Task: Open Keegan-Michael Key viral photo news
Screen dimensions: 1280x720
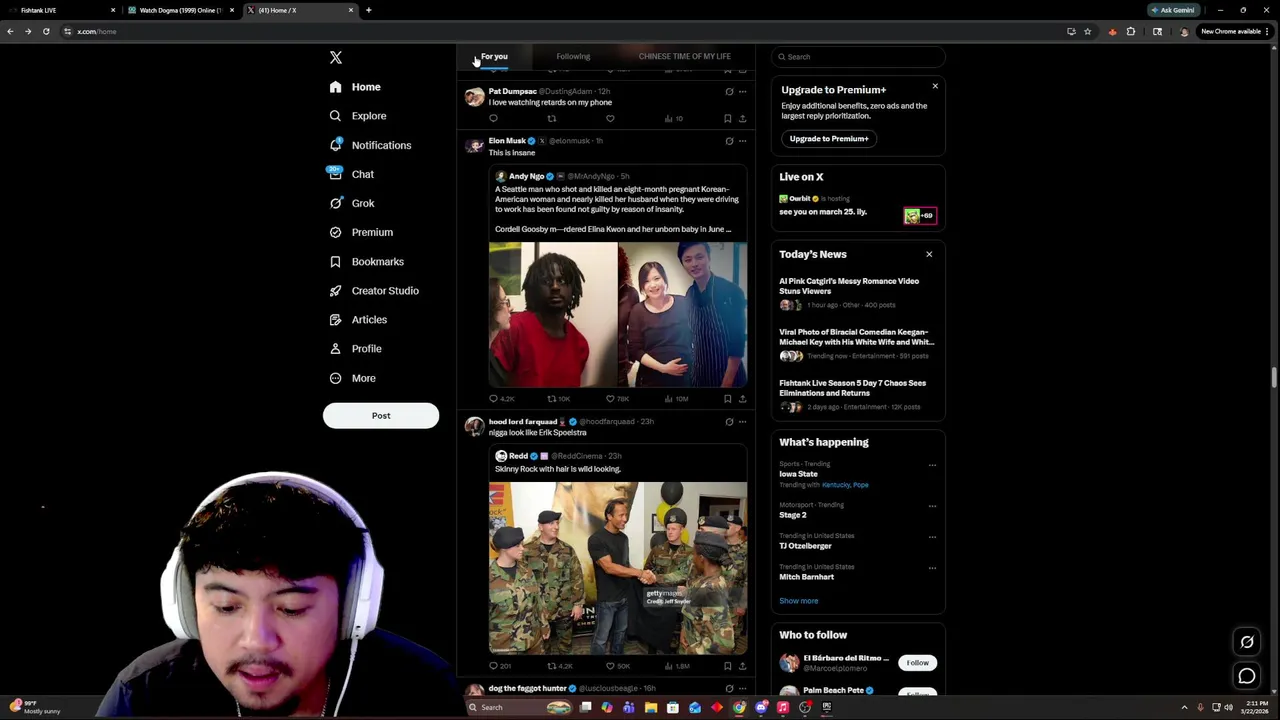Action: point(857,343)
